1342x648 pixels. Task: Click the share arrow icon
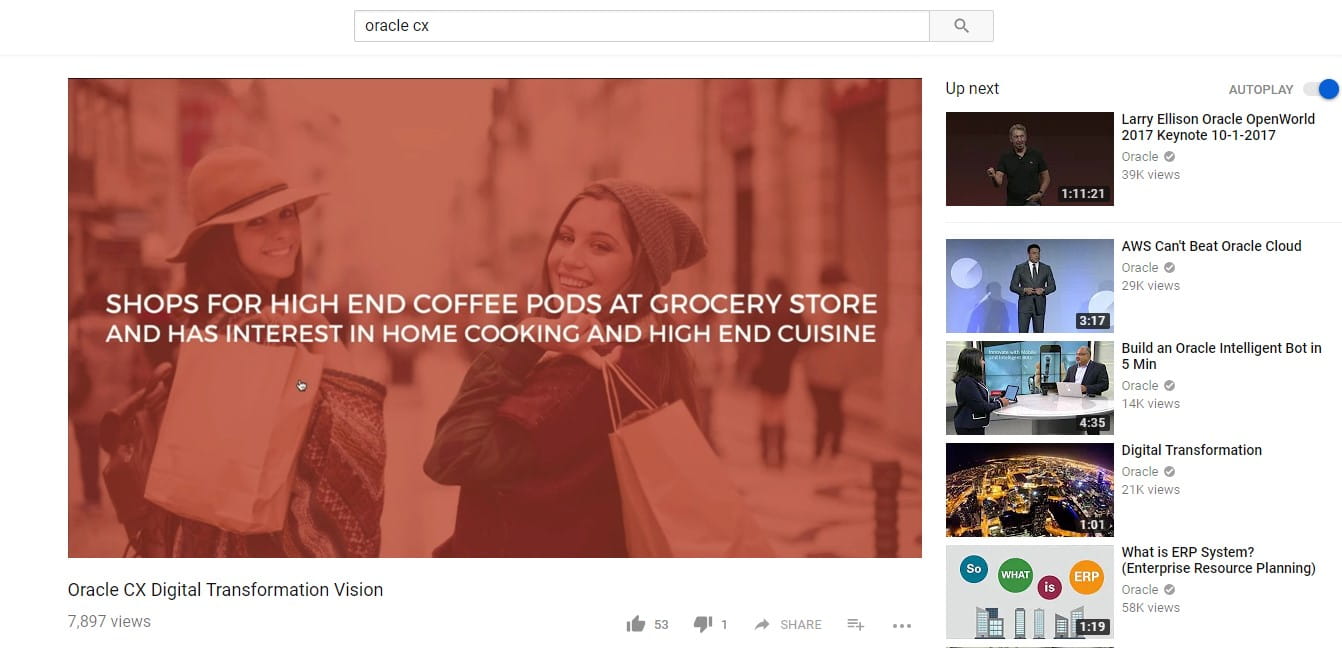[x=762, y=624]
